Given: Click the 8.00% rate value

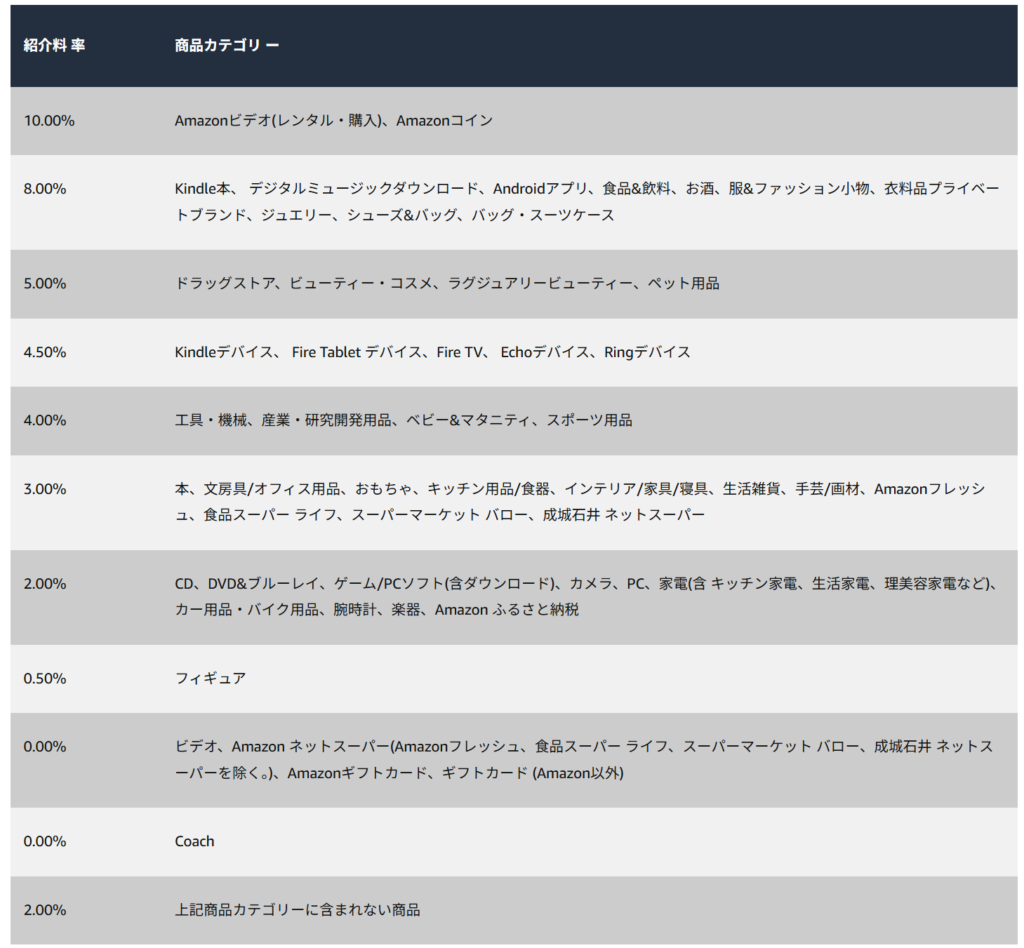Looking at the screenshot, I should tap(42, 186).
